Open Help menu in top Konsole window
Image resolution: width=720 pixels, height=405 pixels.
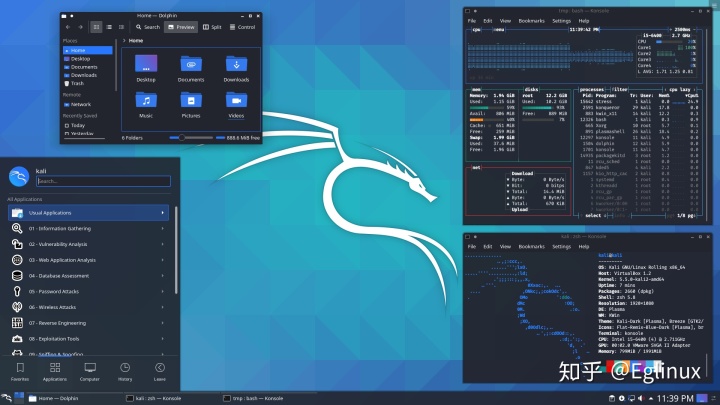click(x=584, y=21)
